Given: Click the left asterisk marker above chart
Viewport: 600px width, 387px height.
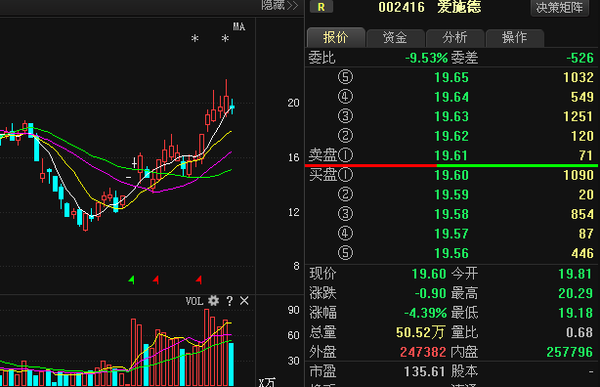Looking at the screenshot, I should 195,39.
